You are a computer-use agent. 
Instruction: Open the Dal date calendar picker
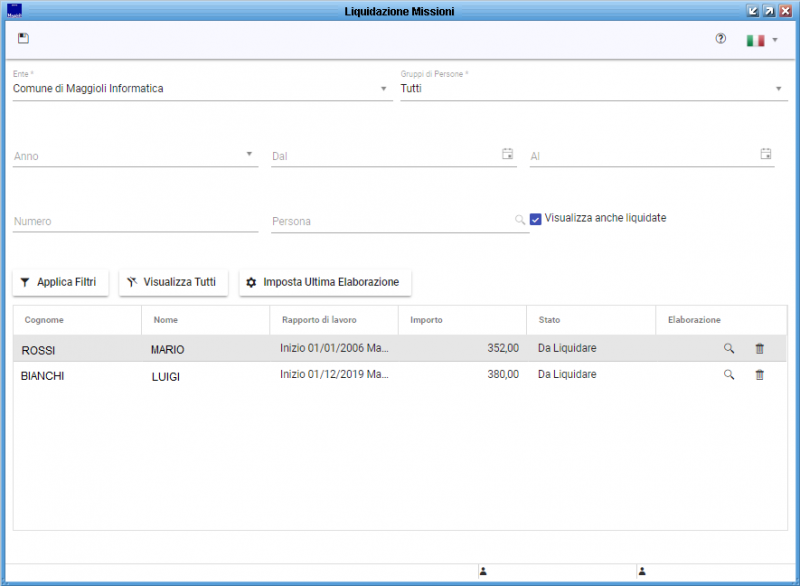(507, 154)
